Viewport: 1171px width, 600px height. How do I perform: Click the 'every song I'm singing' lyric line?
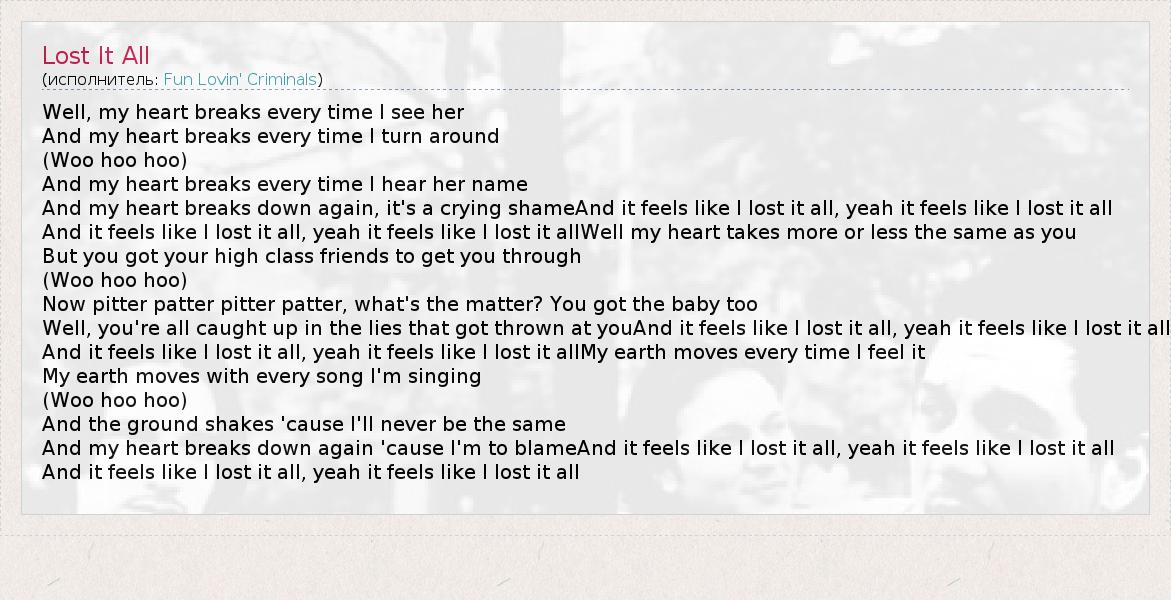(262, 376)
